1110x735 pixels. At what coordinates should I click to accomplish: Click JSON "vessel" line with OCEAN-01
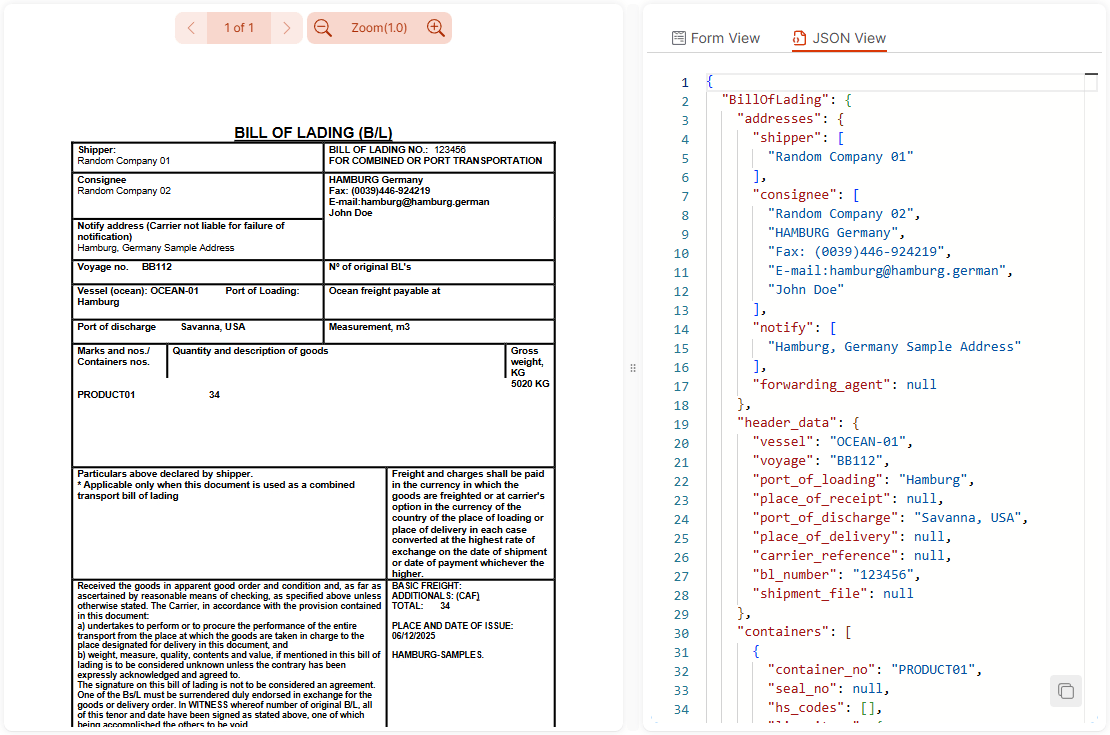pos(832,442)
